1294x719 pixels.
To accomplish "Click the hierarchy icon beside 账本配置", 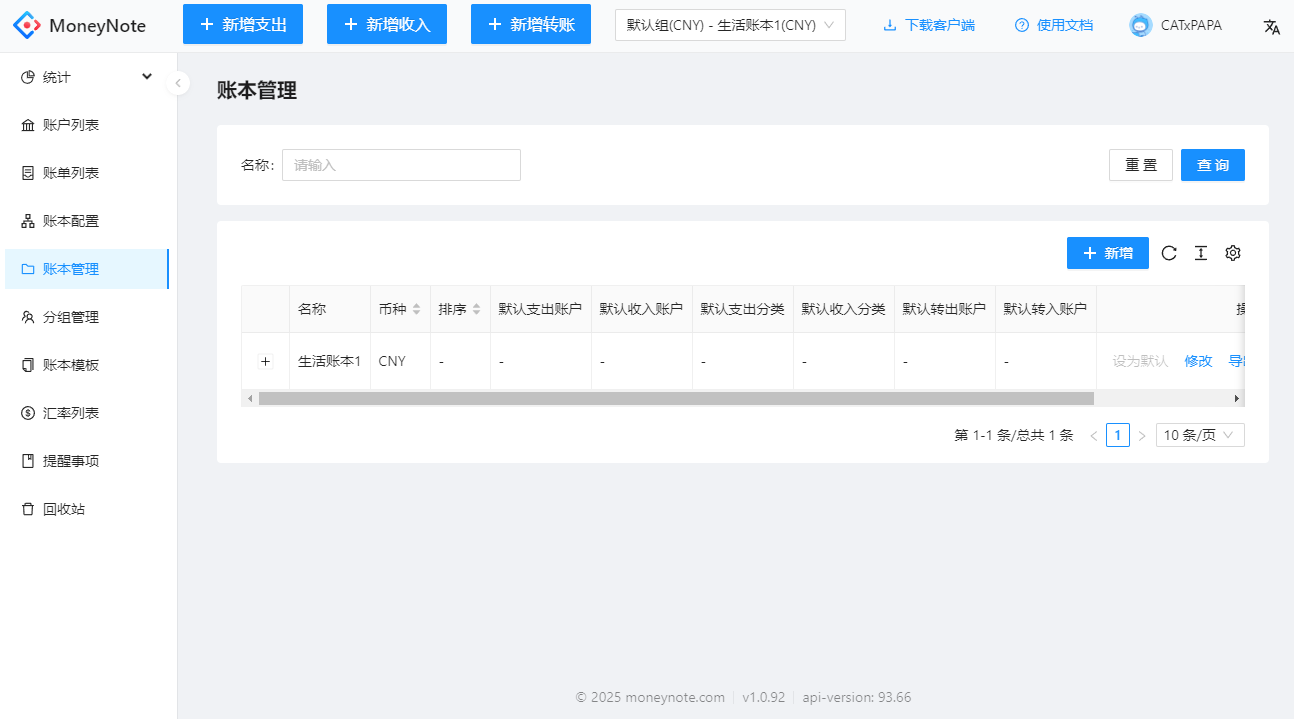I will tap(28, 221).
